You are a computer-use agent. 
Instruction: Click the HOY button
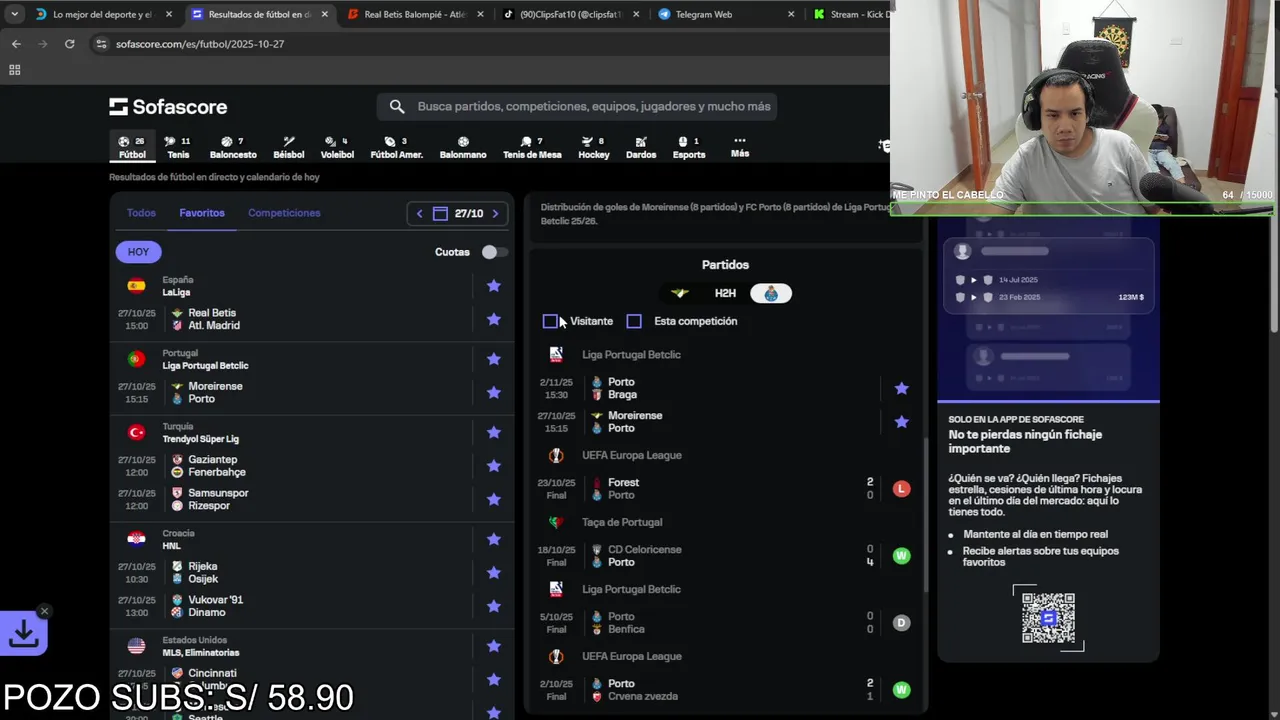coord(138,252)
